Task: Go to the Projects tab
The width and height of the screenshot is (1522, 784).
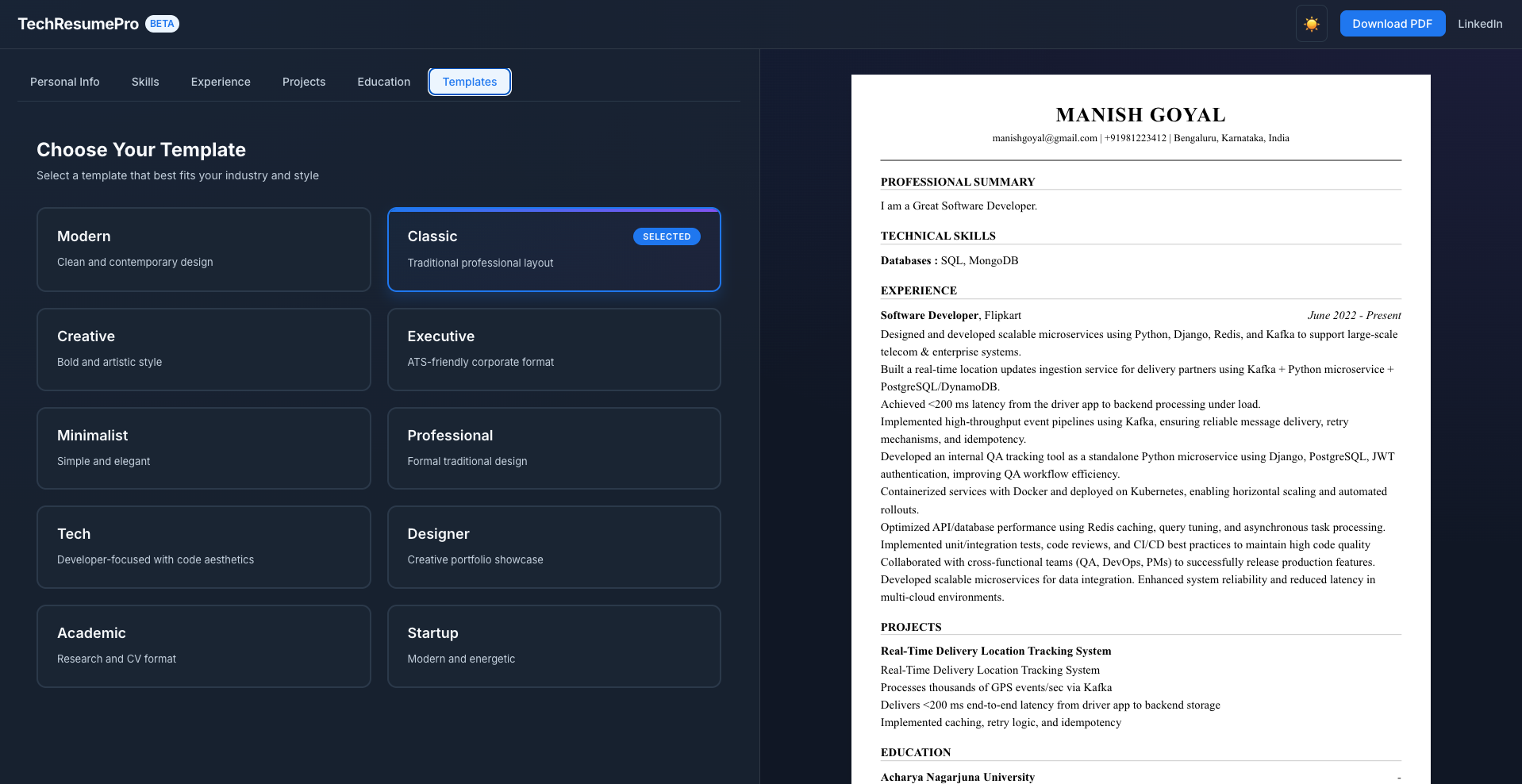Action: (304, 82)
